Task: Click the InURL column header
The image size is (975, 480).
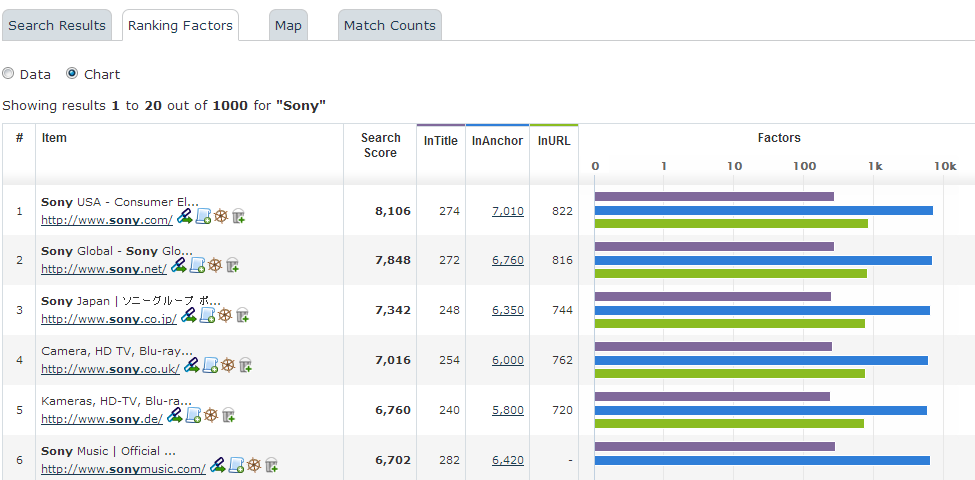Action: [x=554, y=141]
